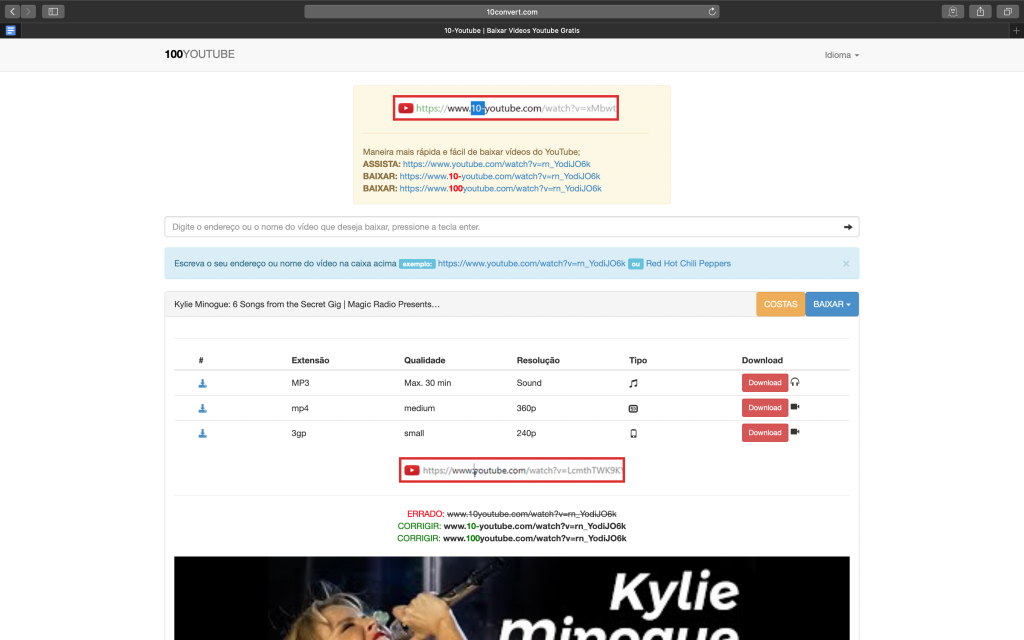
Task: Click the Max. 30 min quality cell
Action: (428, 383)
